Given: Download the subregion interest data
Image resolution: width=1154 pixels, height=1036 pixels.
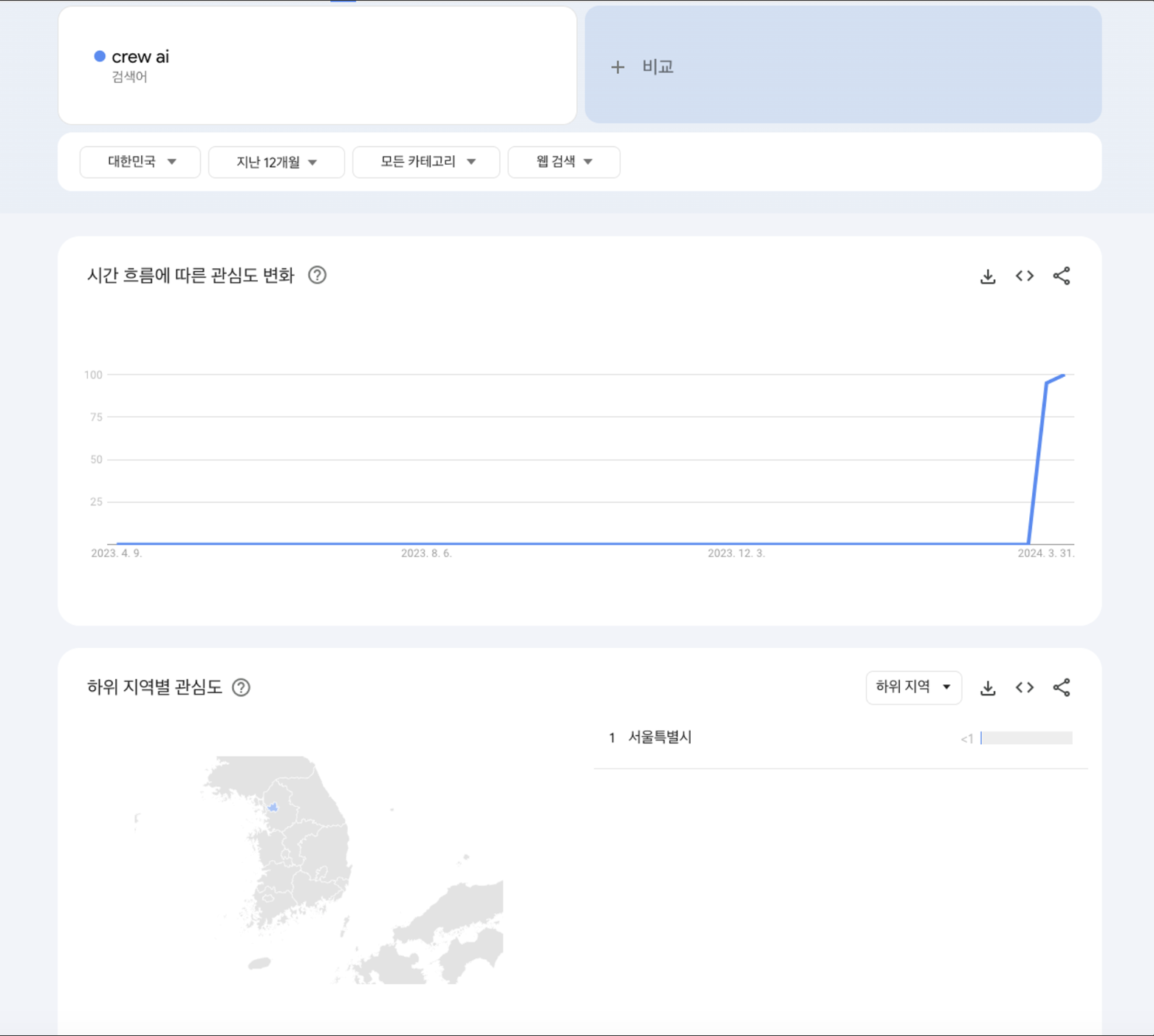Looking at the screenshot, I should pos(988,688).
